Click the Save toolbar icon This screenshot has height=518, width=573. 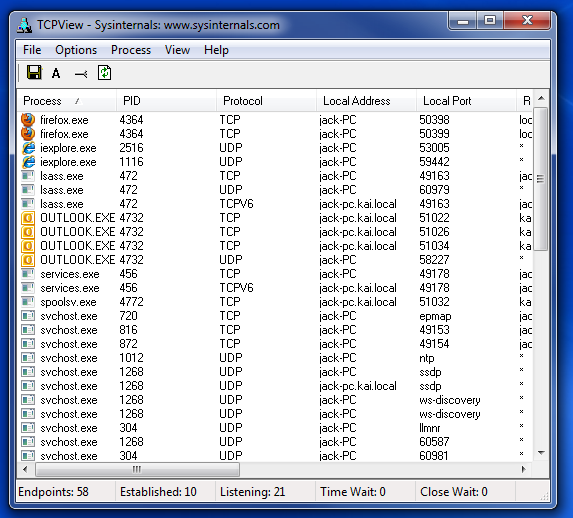point(34,73)
